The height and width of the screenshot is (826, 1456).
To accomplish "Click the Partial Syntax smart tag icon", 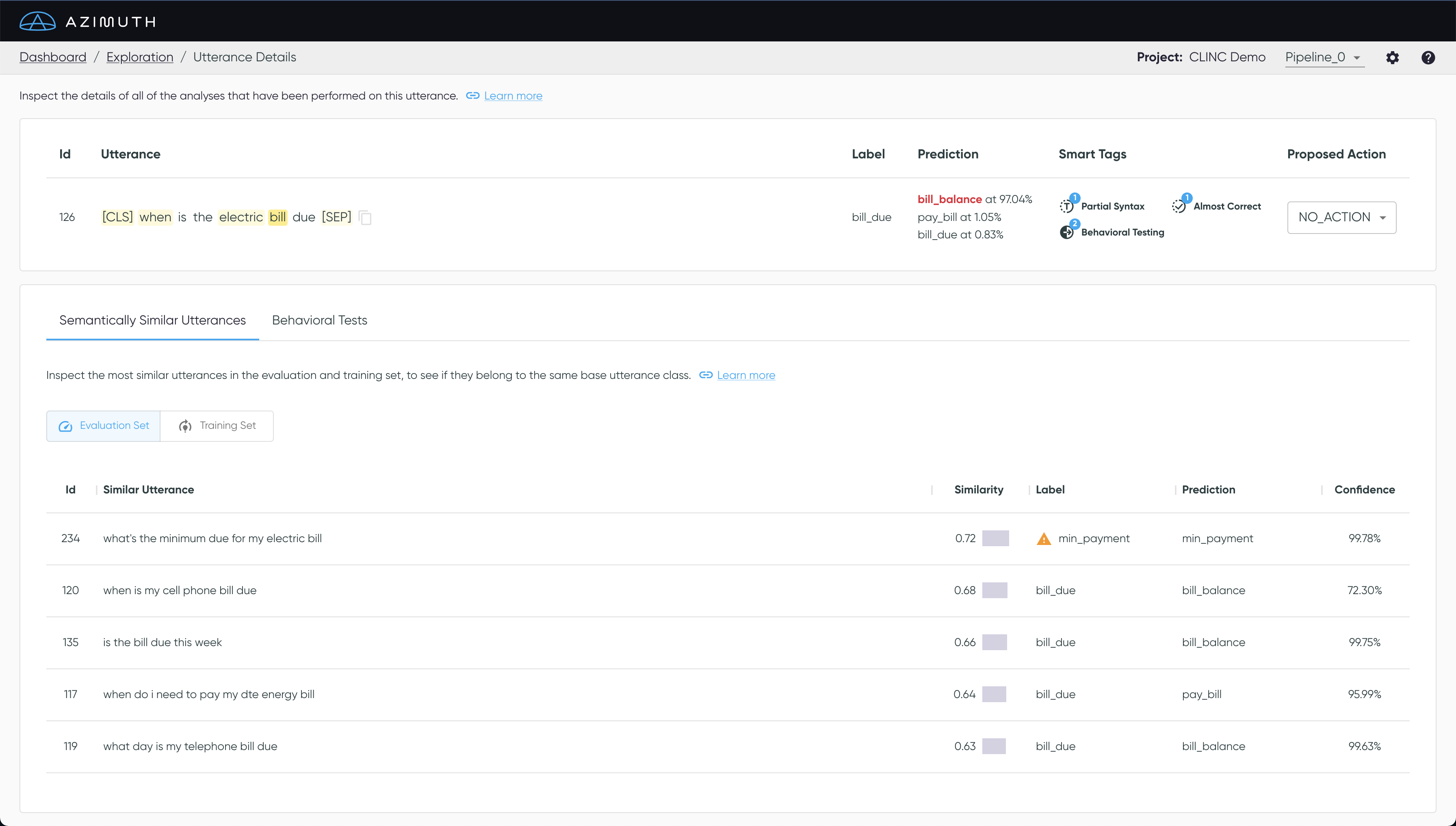I will pos(1067,206).
